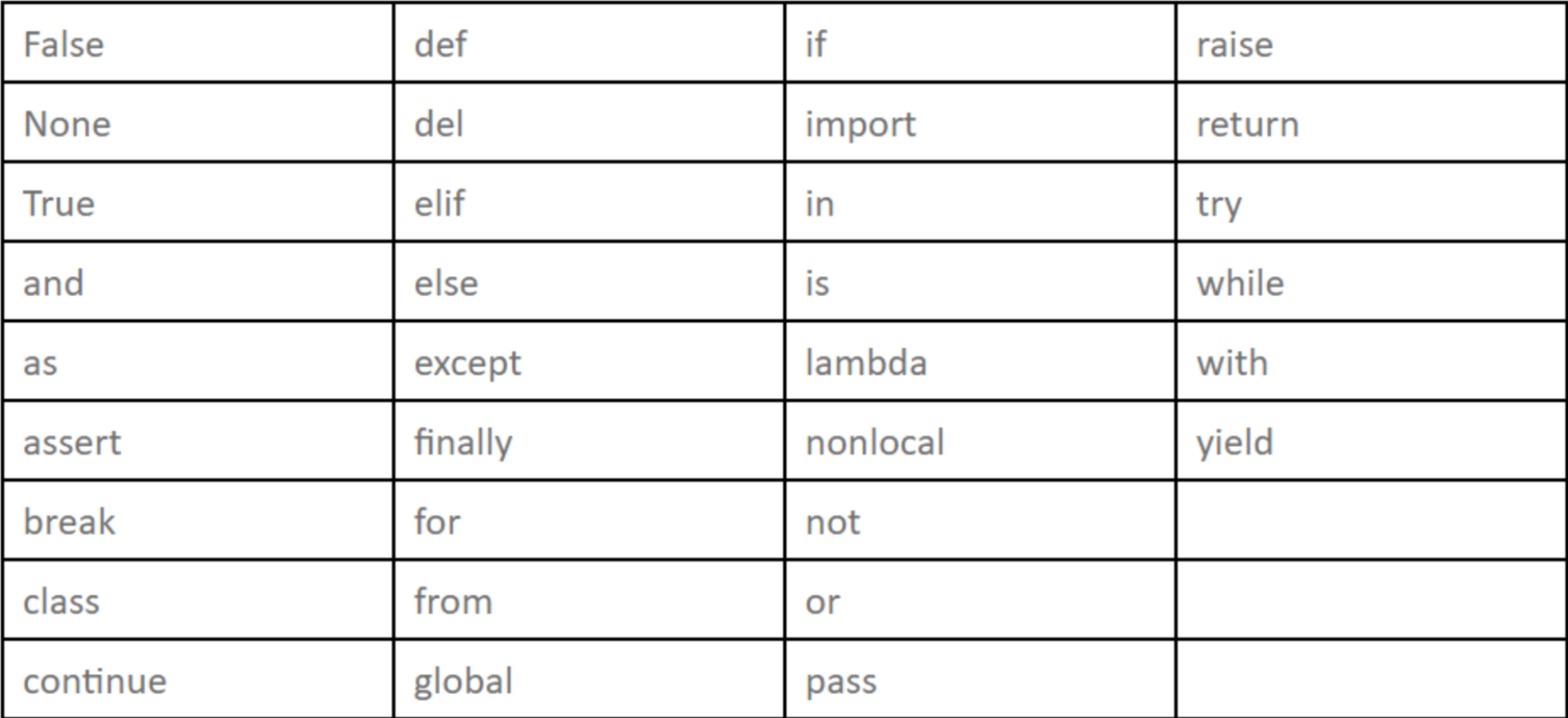Click the 'return' keyword cell
Image resolution: width=1568 pixels, height=718 pixels.
coord(1248,124)
